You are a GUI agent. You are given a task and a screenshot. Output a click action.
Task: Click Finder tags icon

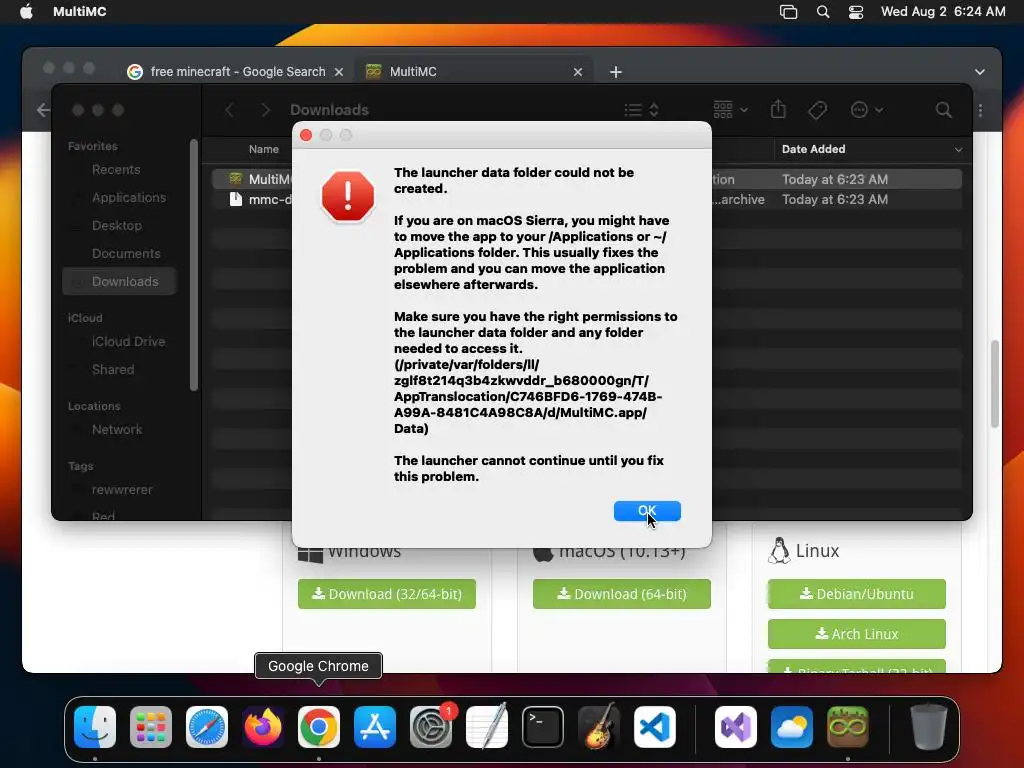coord(817,110)
